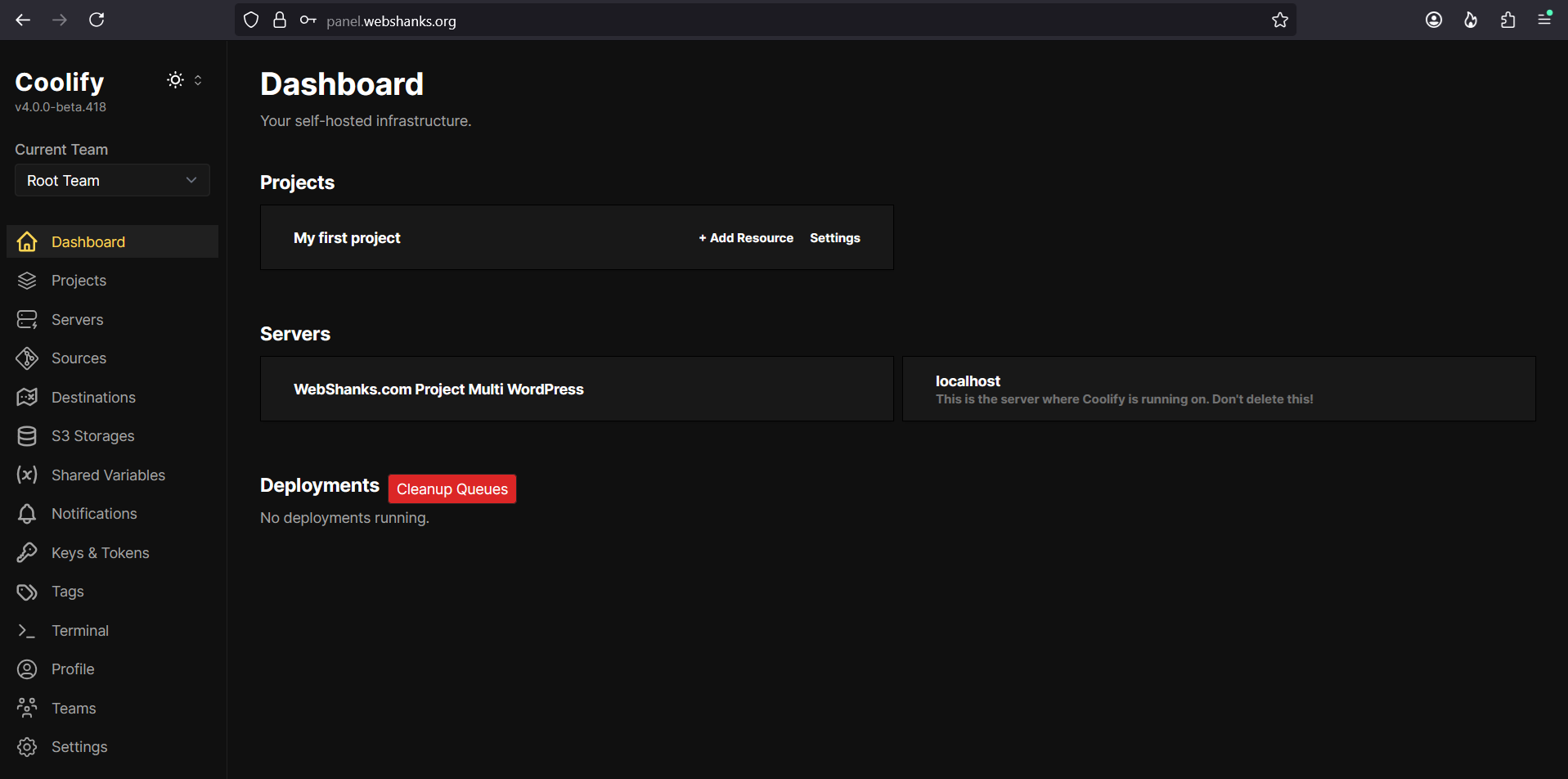Open Dashboard menu item
The width and height of the screenshot is (1568, 779).
click(x=112, y=241)
